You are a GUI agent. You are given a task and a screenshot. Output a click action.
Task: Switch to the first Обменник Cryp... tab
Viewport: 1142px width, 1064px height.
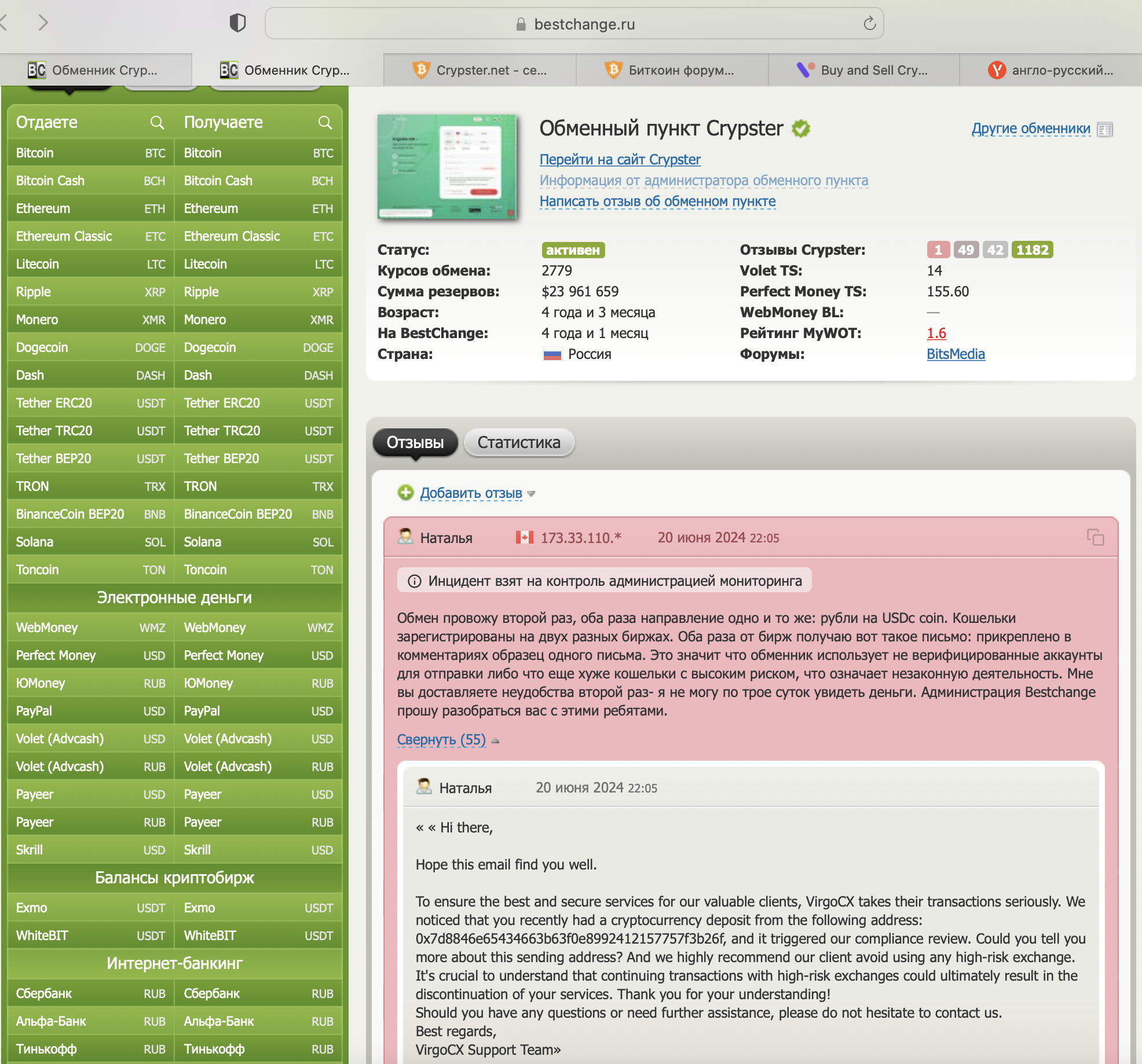click(96, 70)
